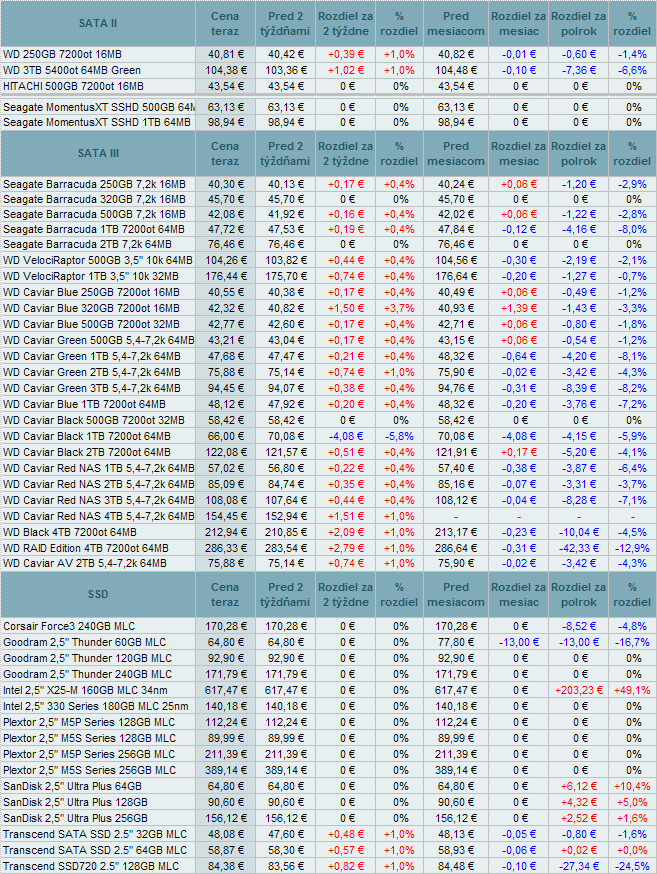Select the WD 250GB 7200ot 16MB row name
The image size is (657, 874).
pos(62,54)
